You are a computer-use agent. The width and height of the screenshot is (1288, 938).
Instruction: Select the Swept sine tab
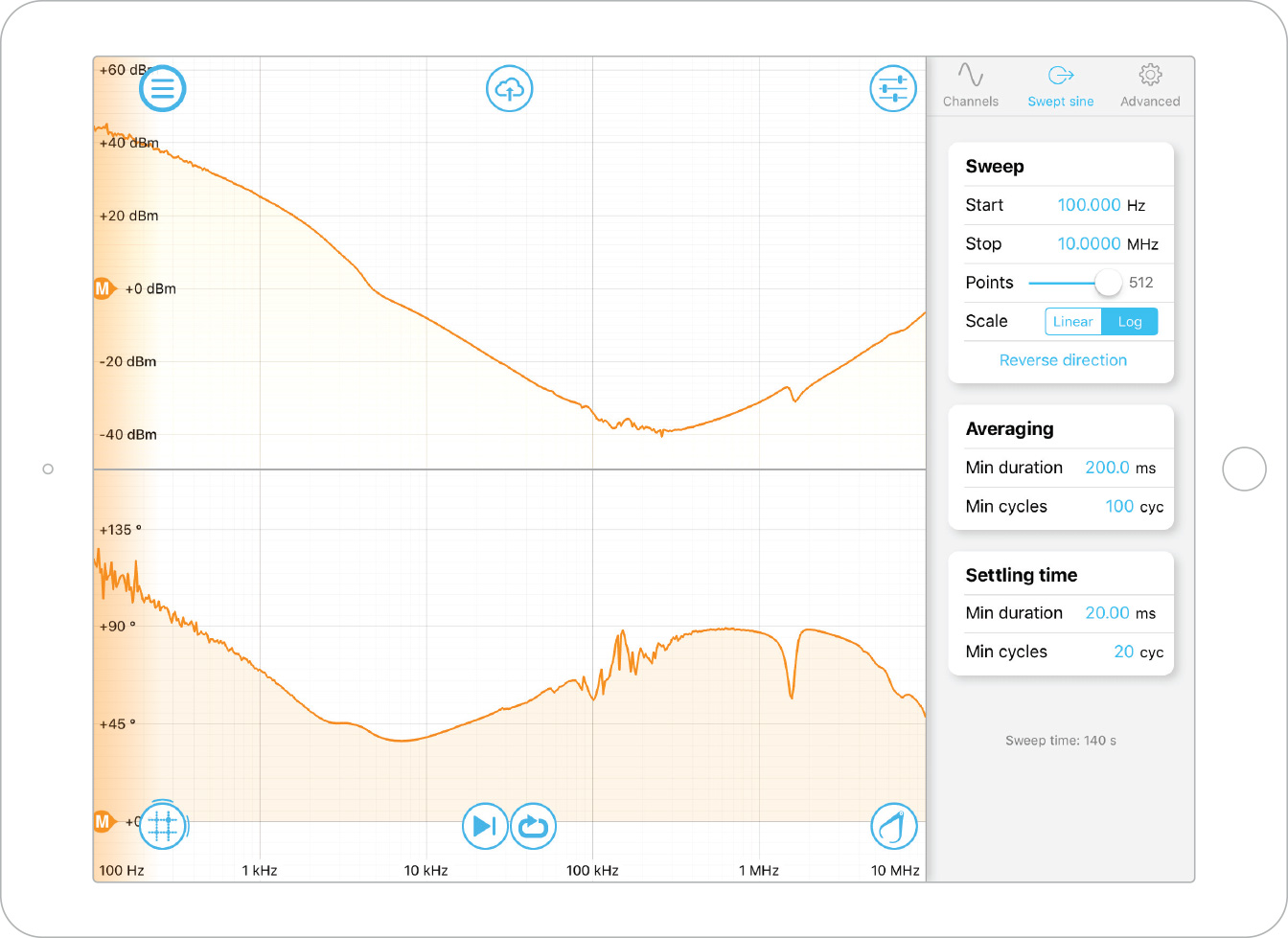coord(1060,86)
